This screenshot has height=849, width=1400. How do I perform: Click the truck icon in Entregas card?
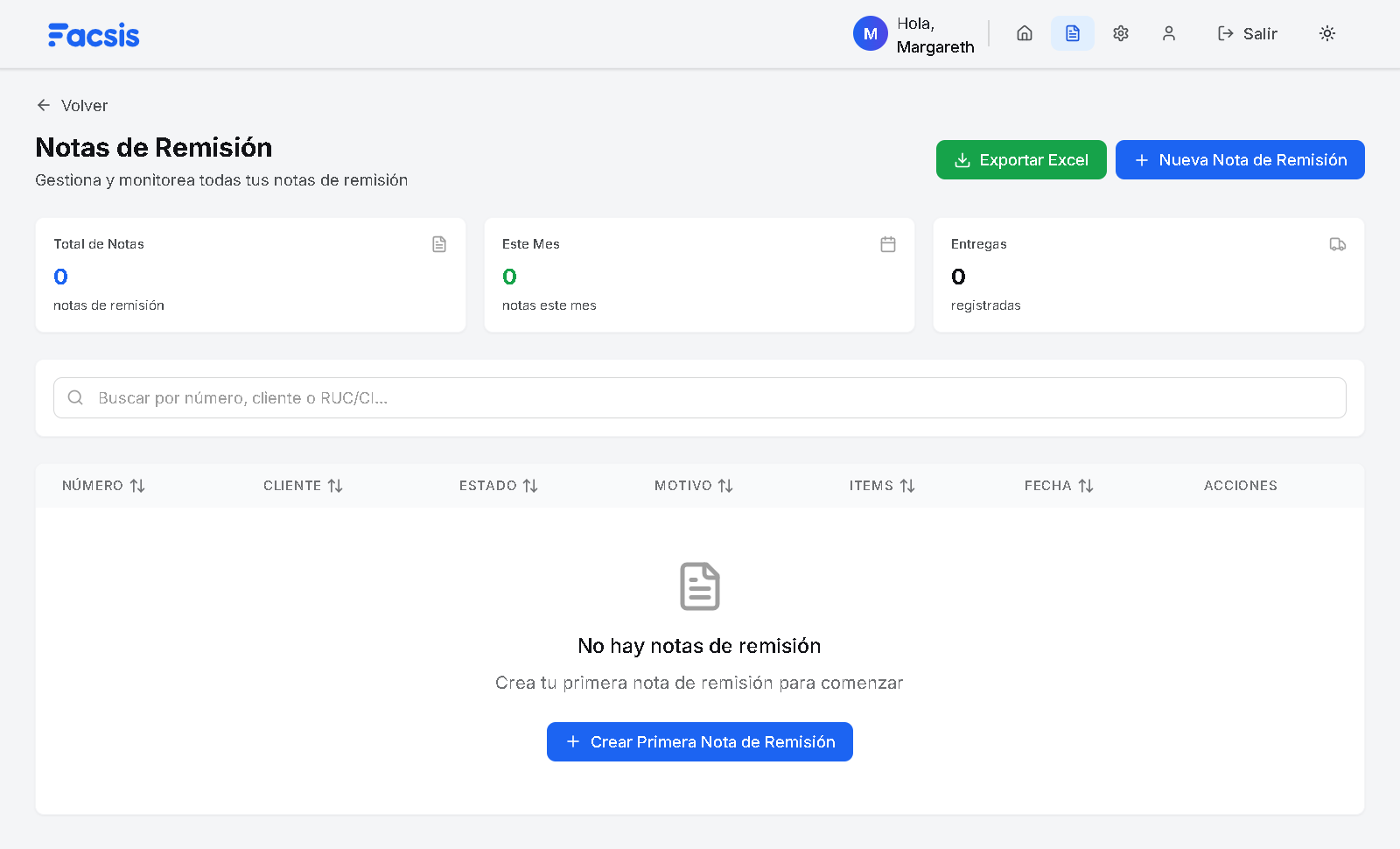pos(1337,244)
